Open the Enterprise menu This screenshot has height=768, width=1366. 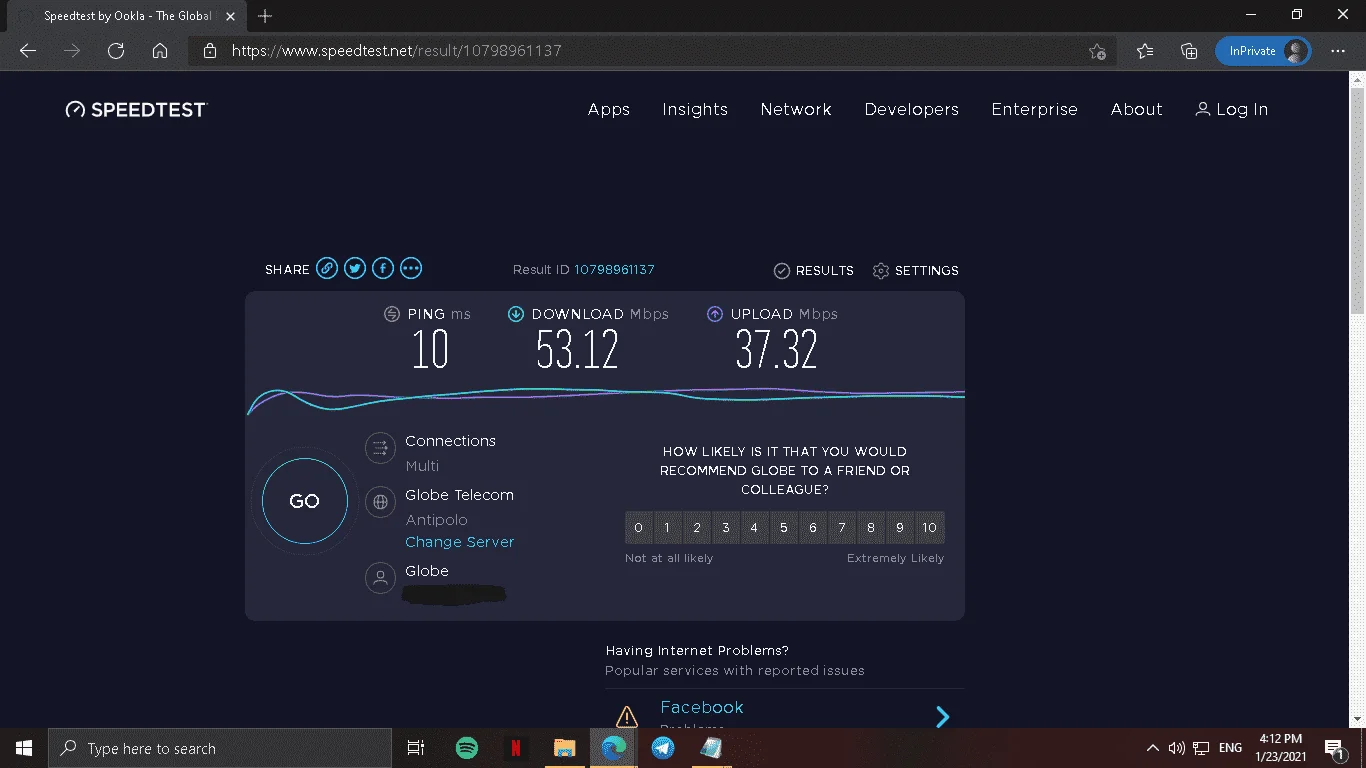[x=1035, y=110]
